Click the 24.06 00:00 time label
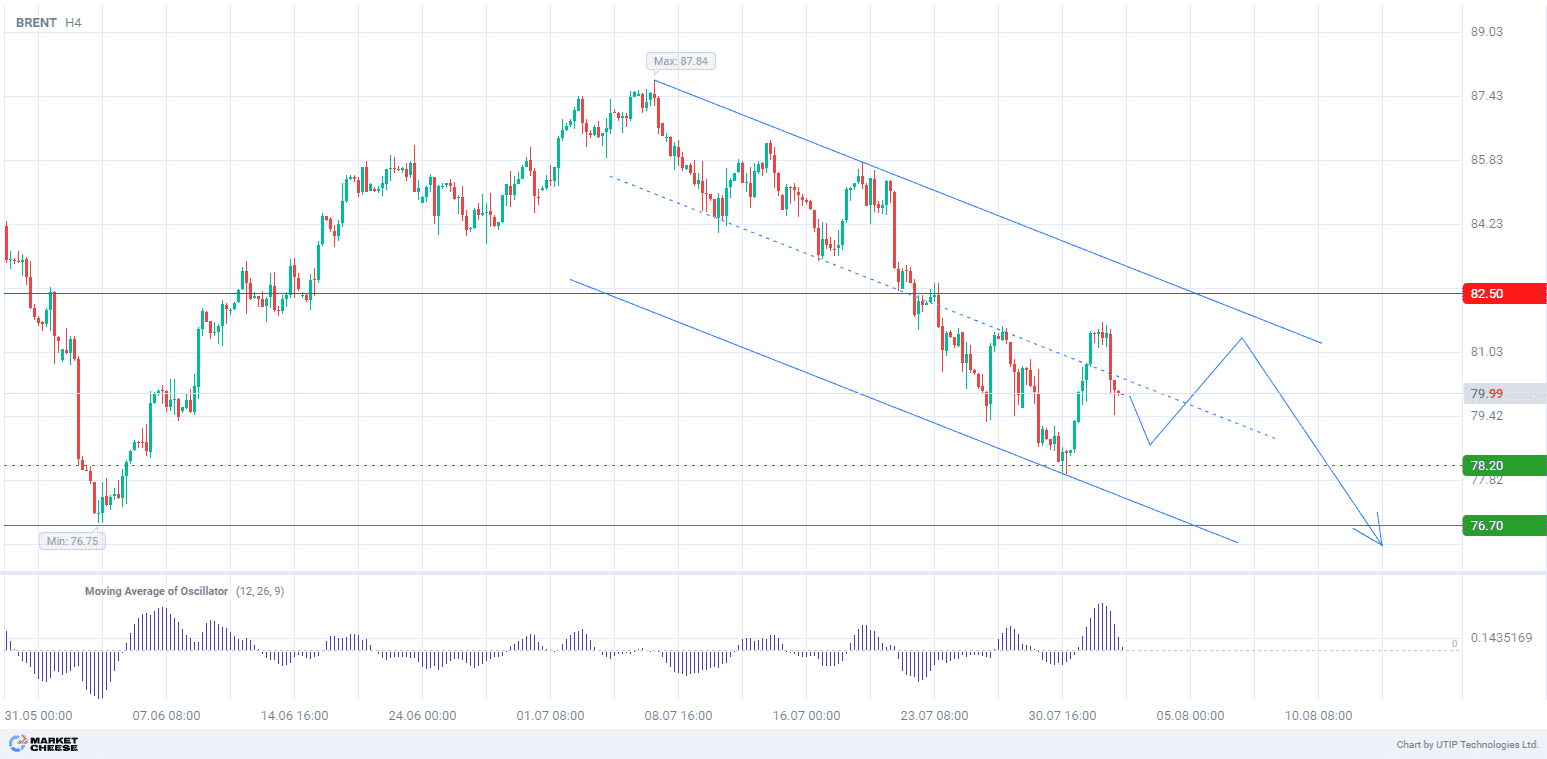Image resolution: width=1547 pixels, height=759 pixels. click(x=422, y=716)
